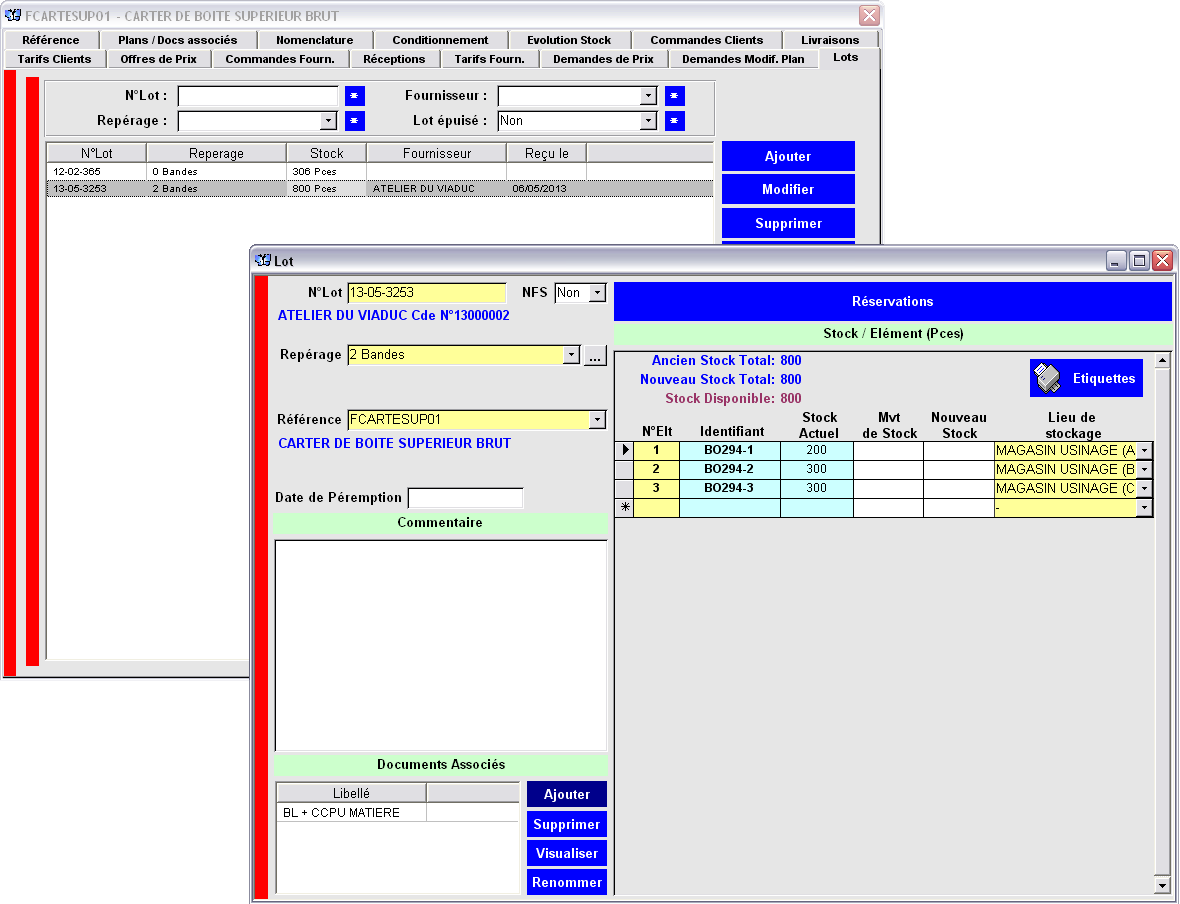1180x904 pixels.
Task: Click the scrollbar down arrow in stock panel
Action: [x=1161, y=885]
